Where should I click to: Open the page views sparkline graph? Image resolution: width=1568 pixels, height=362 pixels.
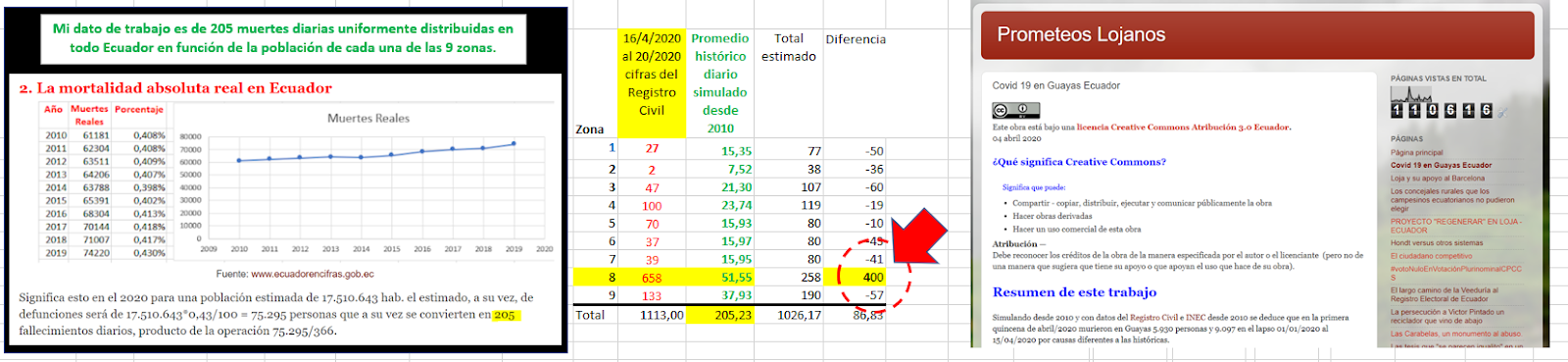point(1411,94)
